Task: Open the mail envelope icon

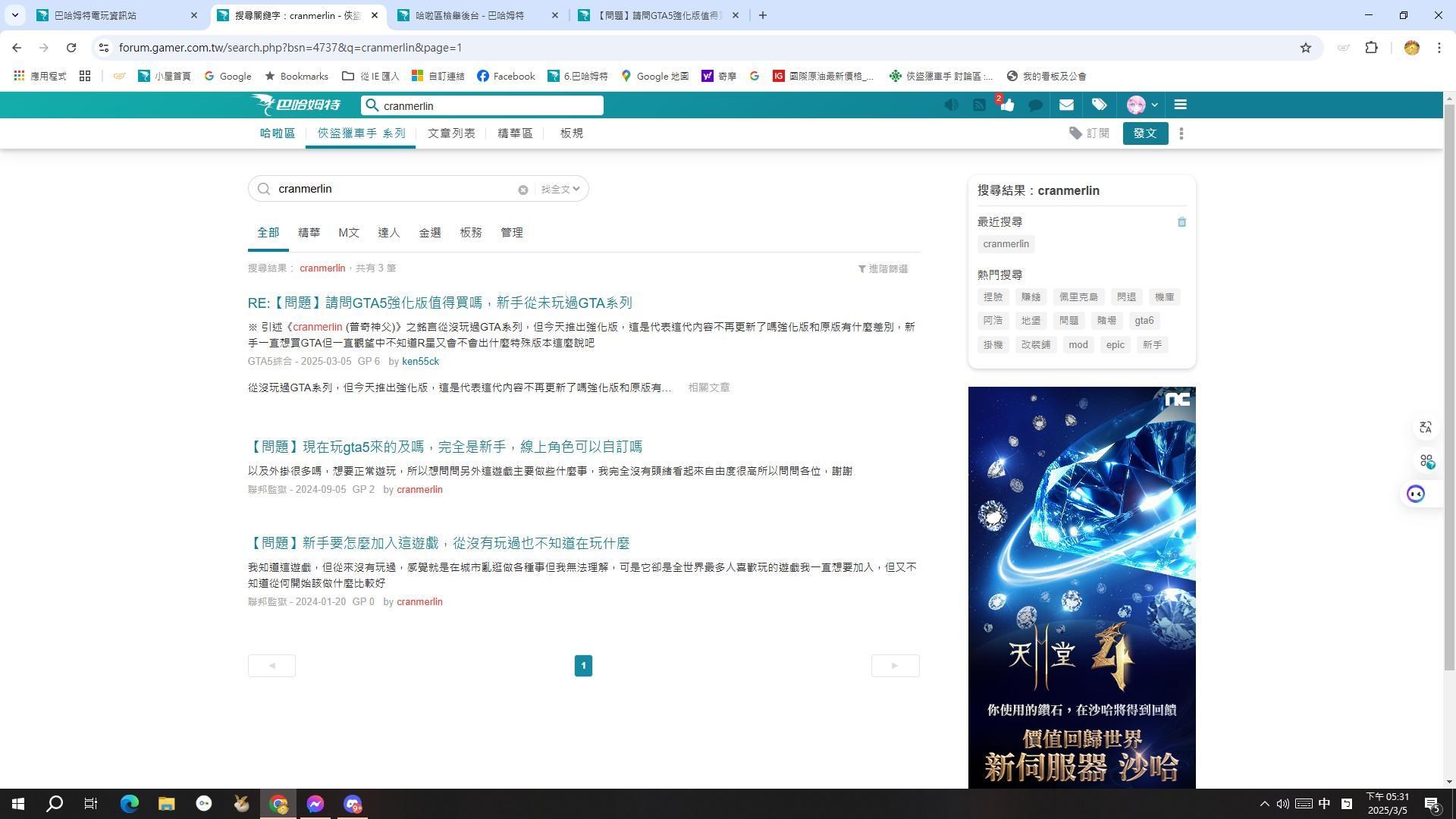Action: pos(1066,105)
